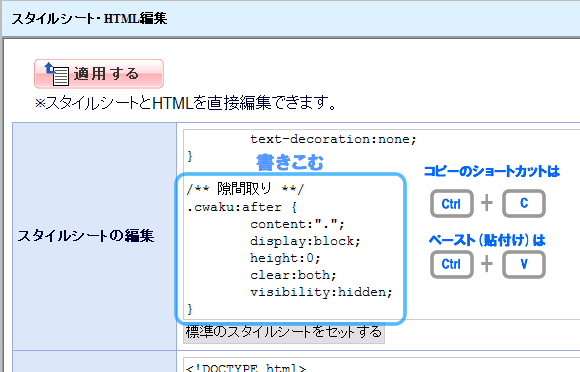580x372 pixels.
Task: Click the HTML textarea starting with <!DOCTYPE html>
Action: 381,365
